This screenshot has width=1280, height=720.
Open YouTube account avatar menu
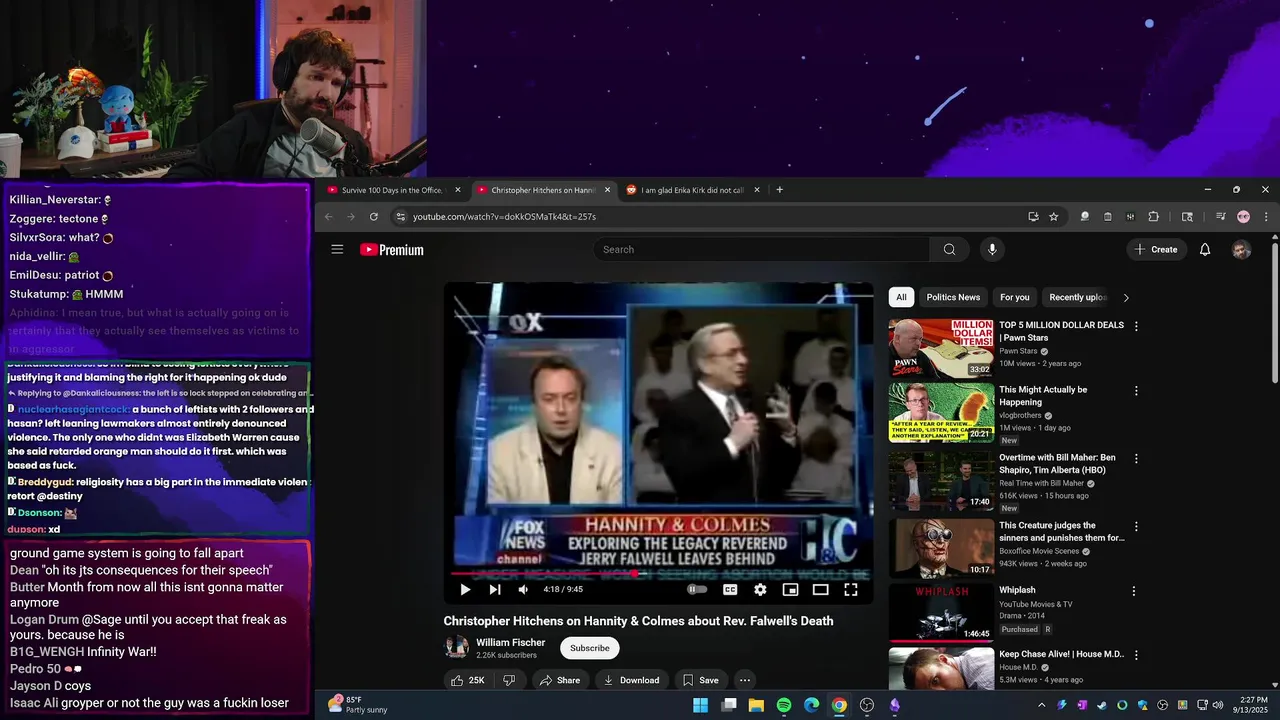coord(1241,249)
